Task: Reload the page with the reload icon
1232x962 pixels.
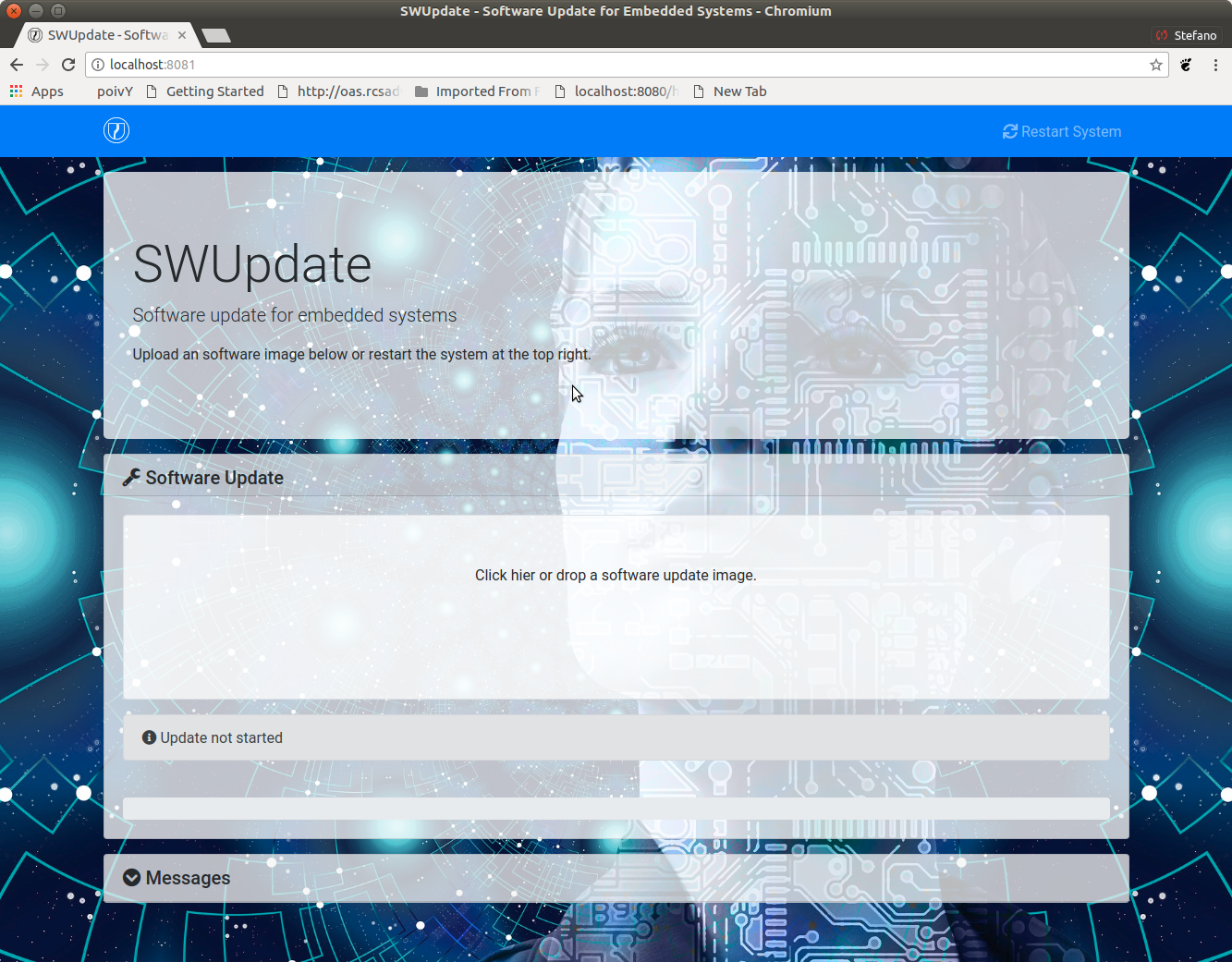Action: pos(67,65)
